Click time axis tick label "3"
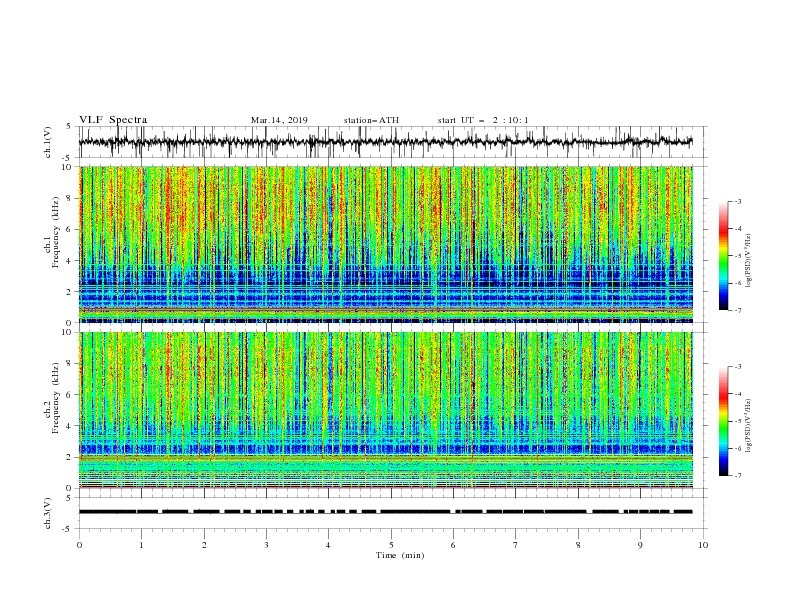 [x=266, y=545]
